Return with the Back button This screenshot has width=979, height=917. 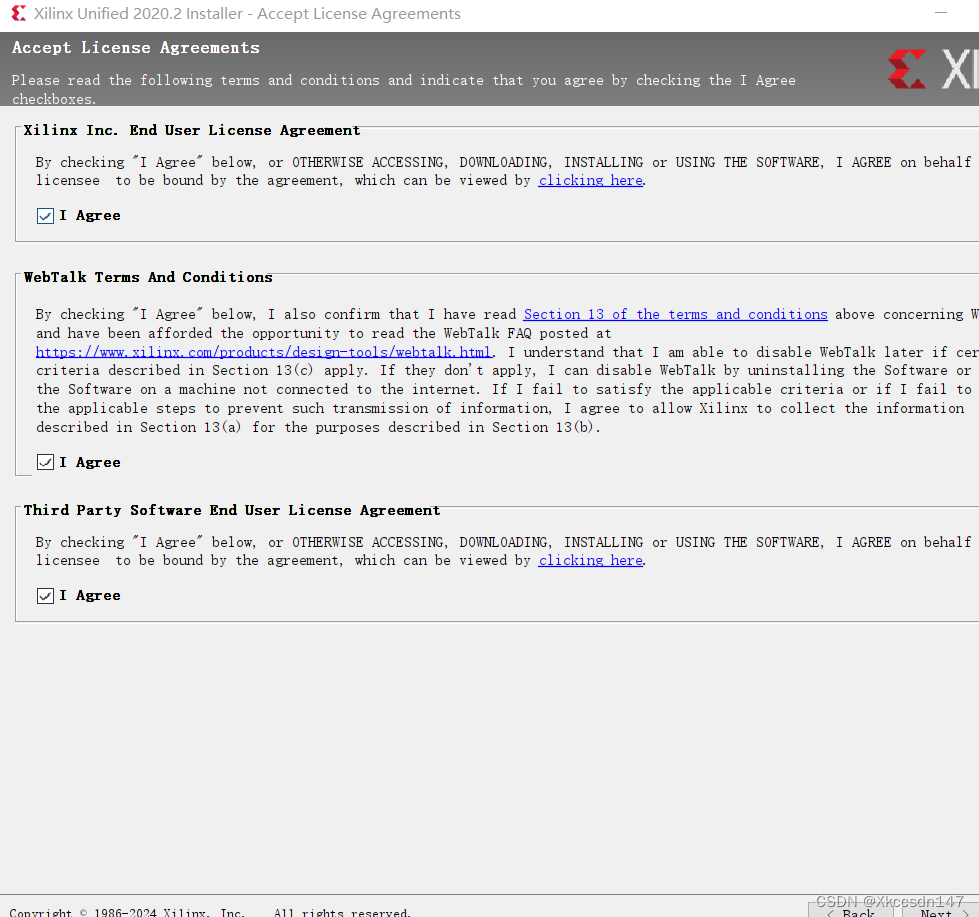[x=852, y=912]
